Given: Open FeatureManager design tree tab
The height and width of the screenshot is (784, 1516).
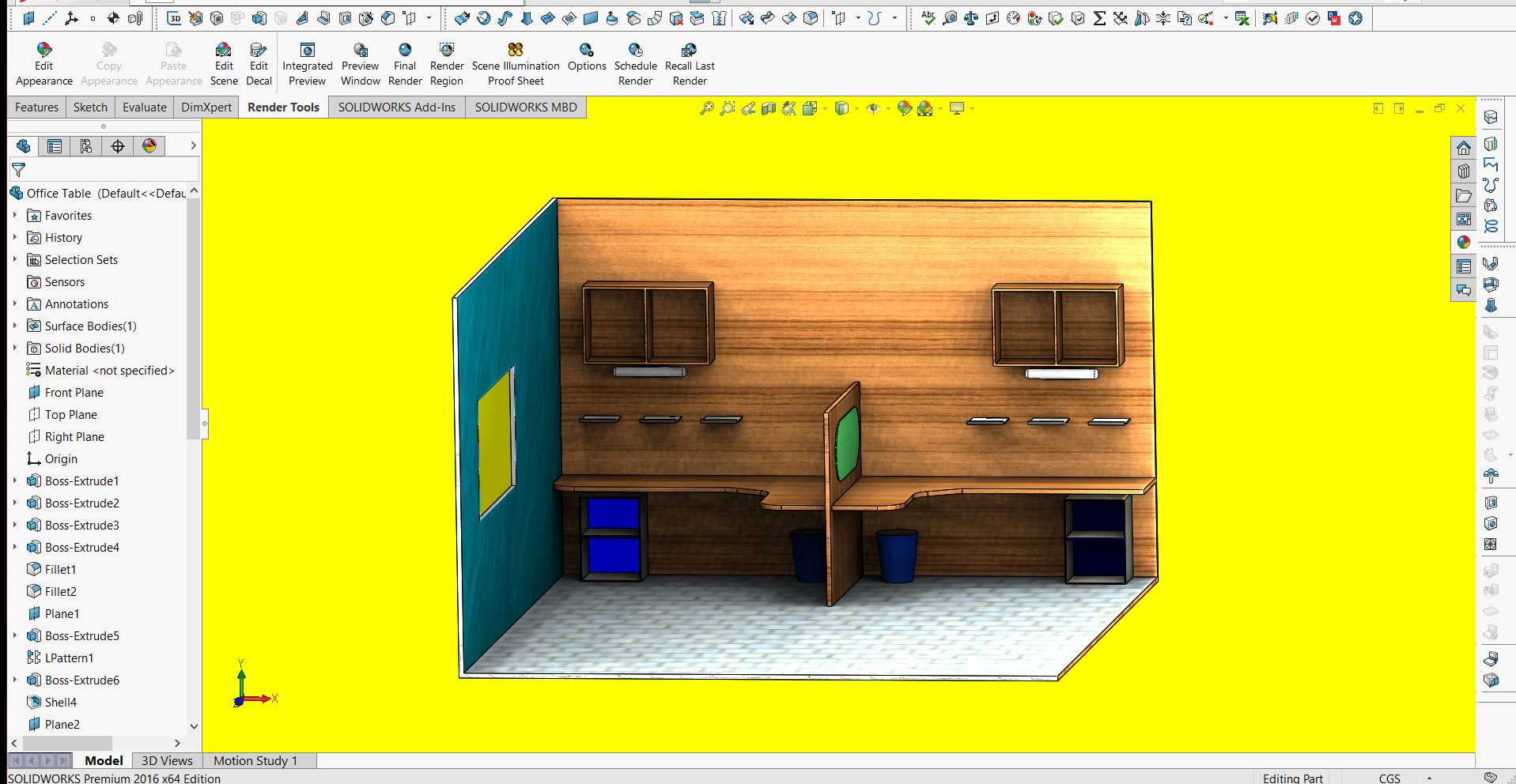Looking at the screenshot, I should tap(23, 146).
